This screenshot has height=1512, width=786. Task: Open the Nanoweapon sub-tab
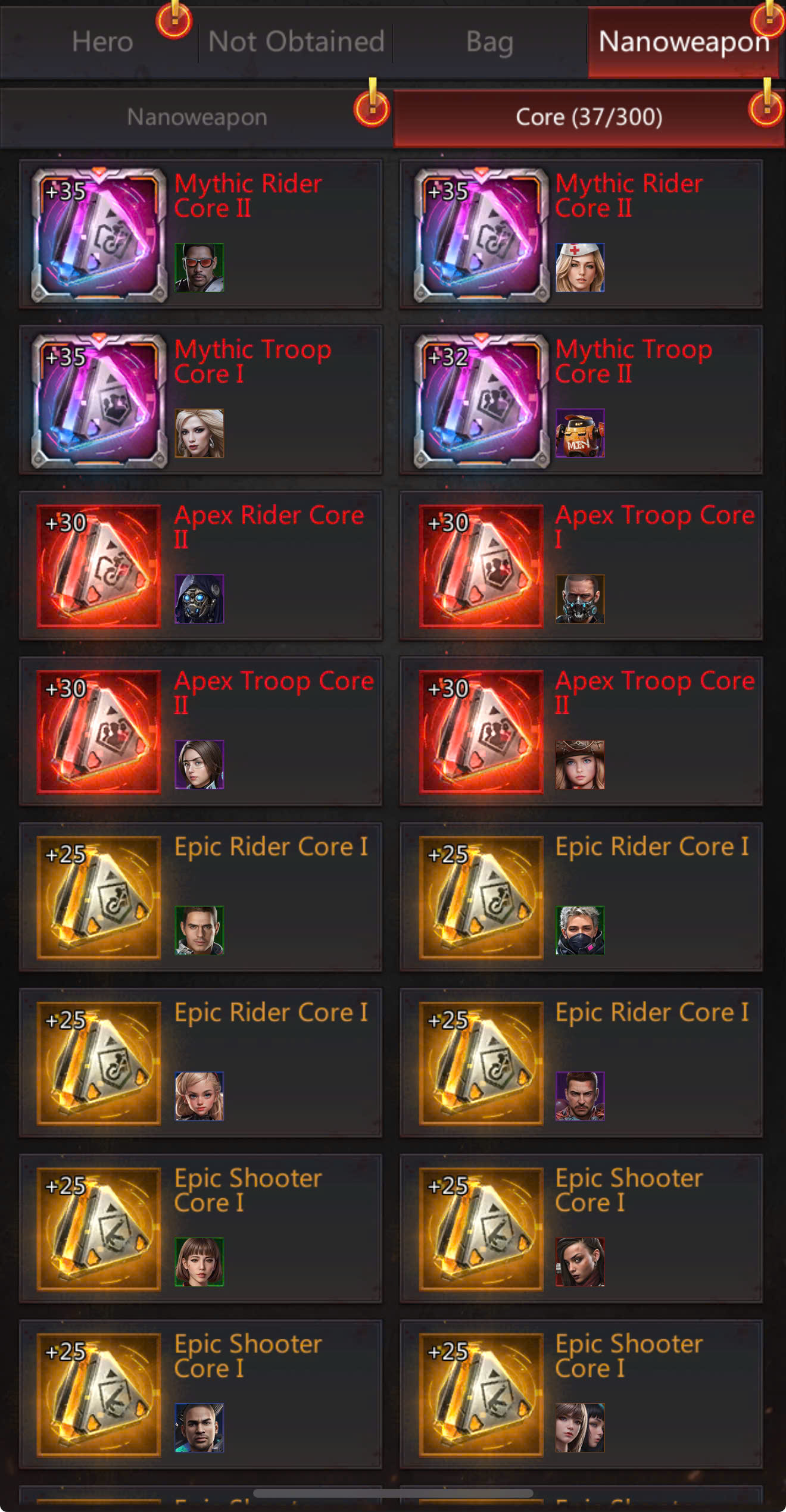(196, 117)
